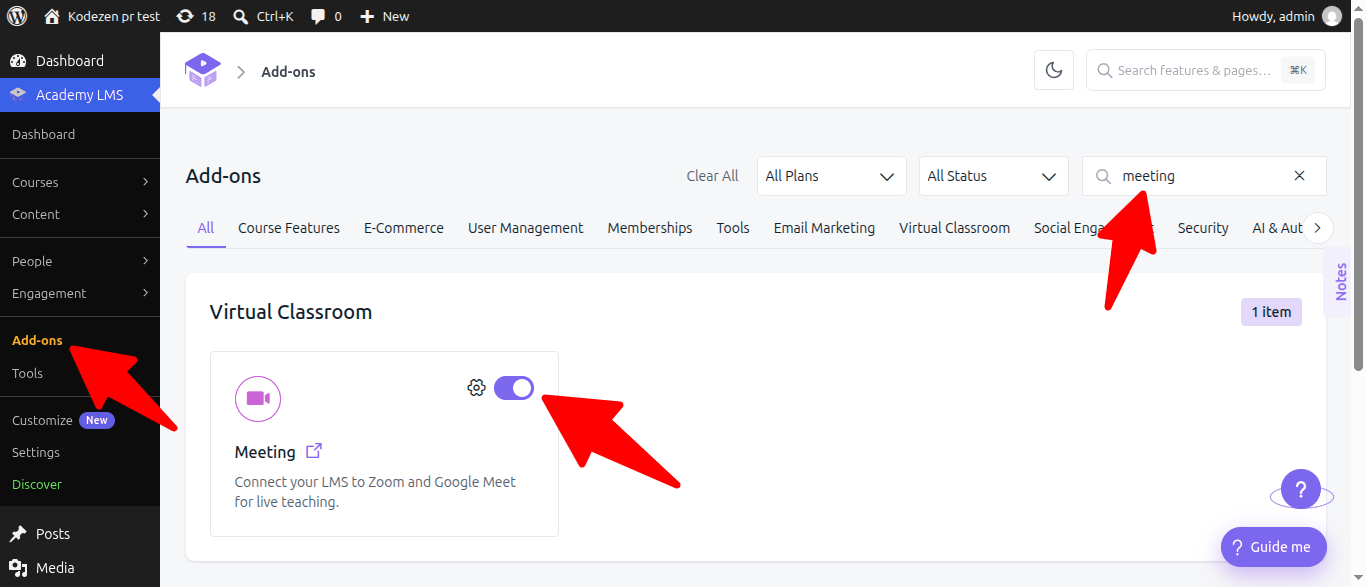Select the Course Features tab

[x=289, y=228]
